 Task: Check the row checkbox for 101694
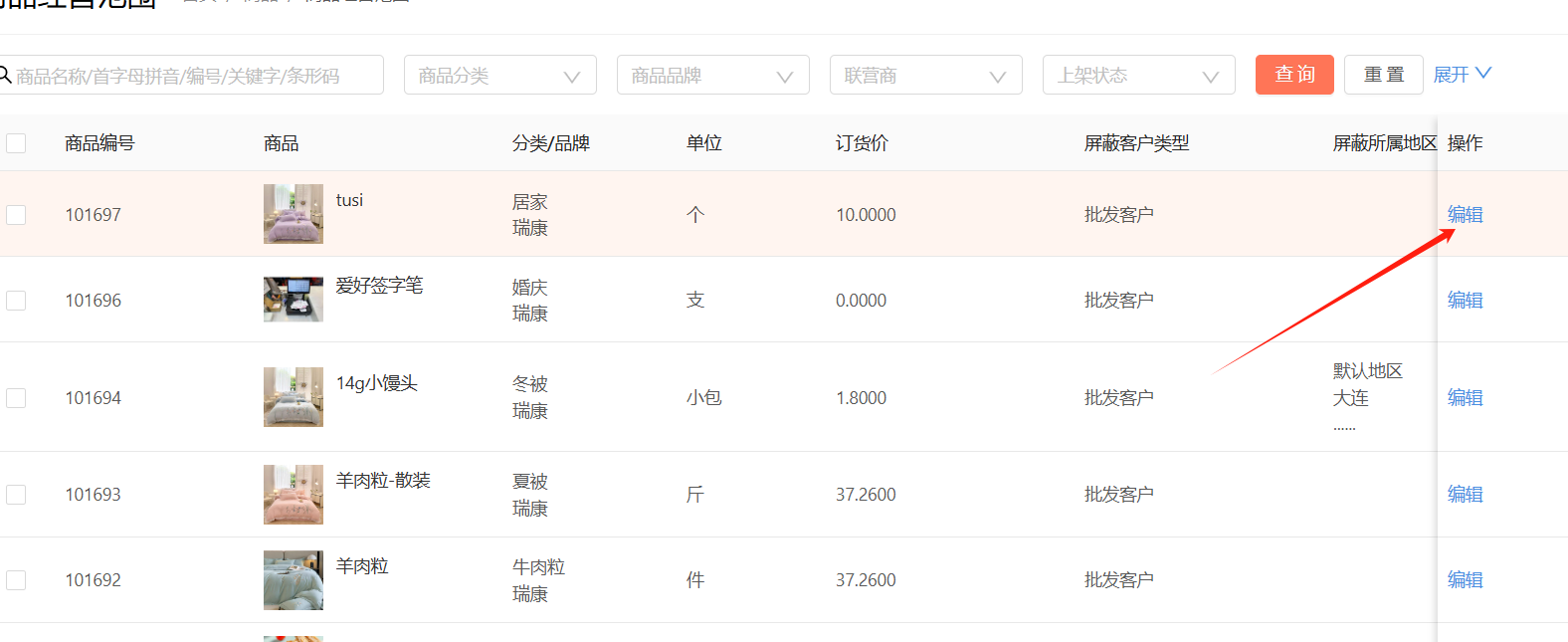pos(16,398)
